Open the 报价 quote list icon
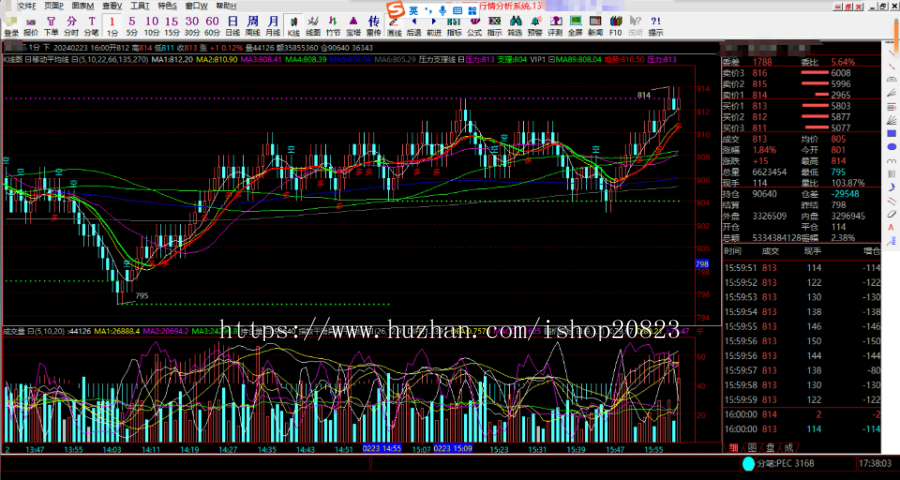 (31, 26)
